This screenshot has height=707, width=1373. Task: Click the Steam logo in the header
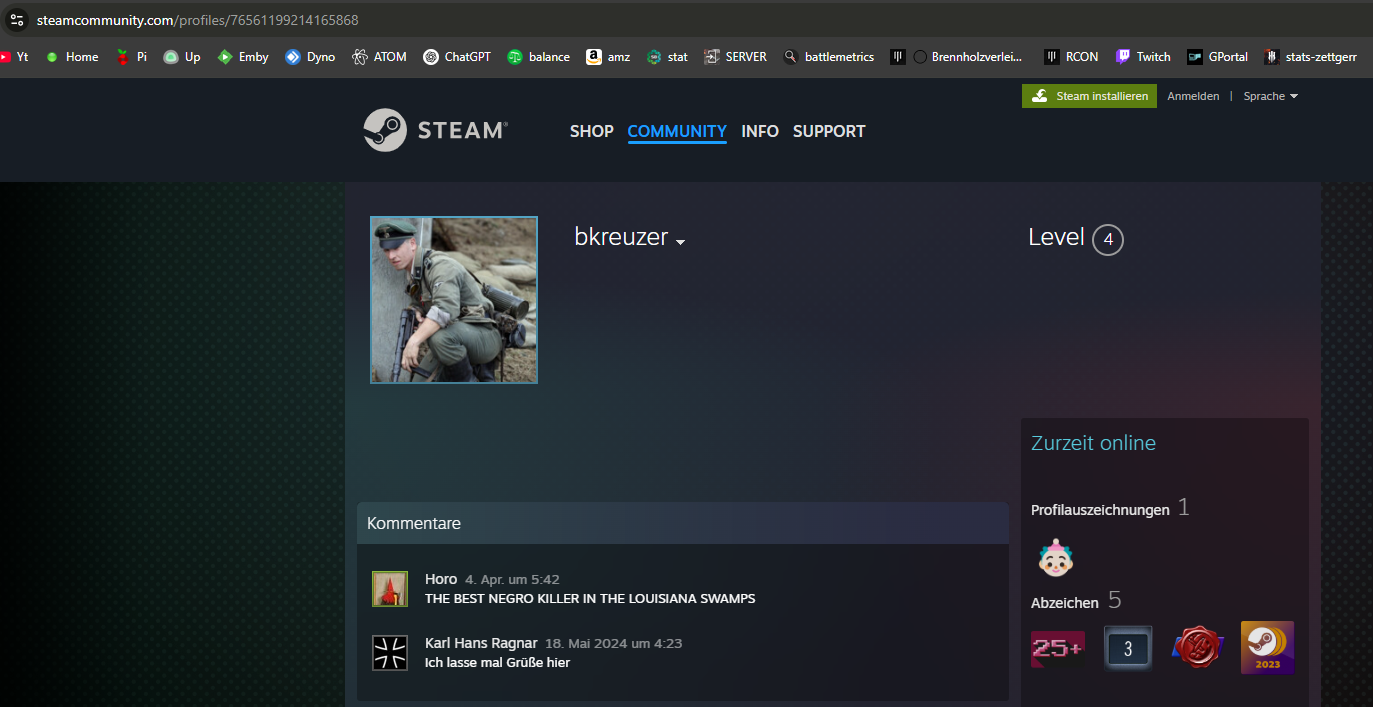tap(435, 130)
